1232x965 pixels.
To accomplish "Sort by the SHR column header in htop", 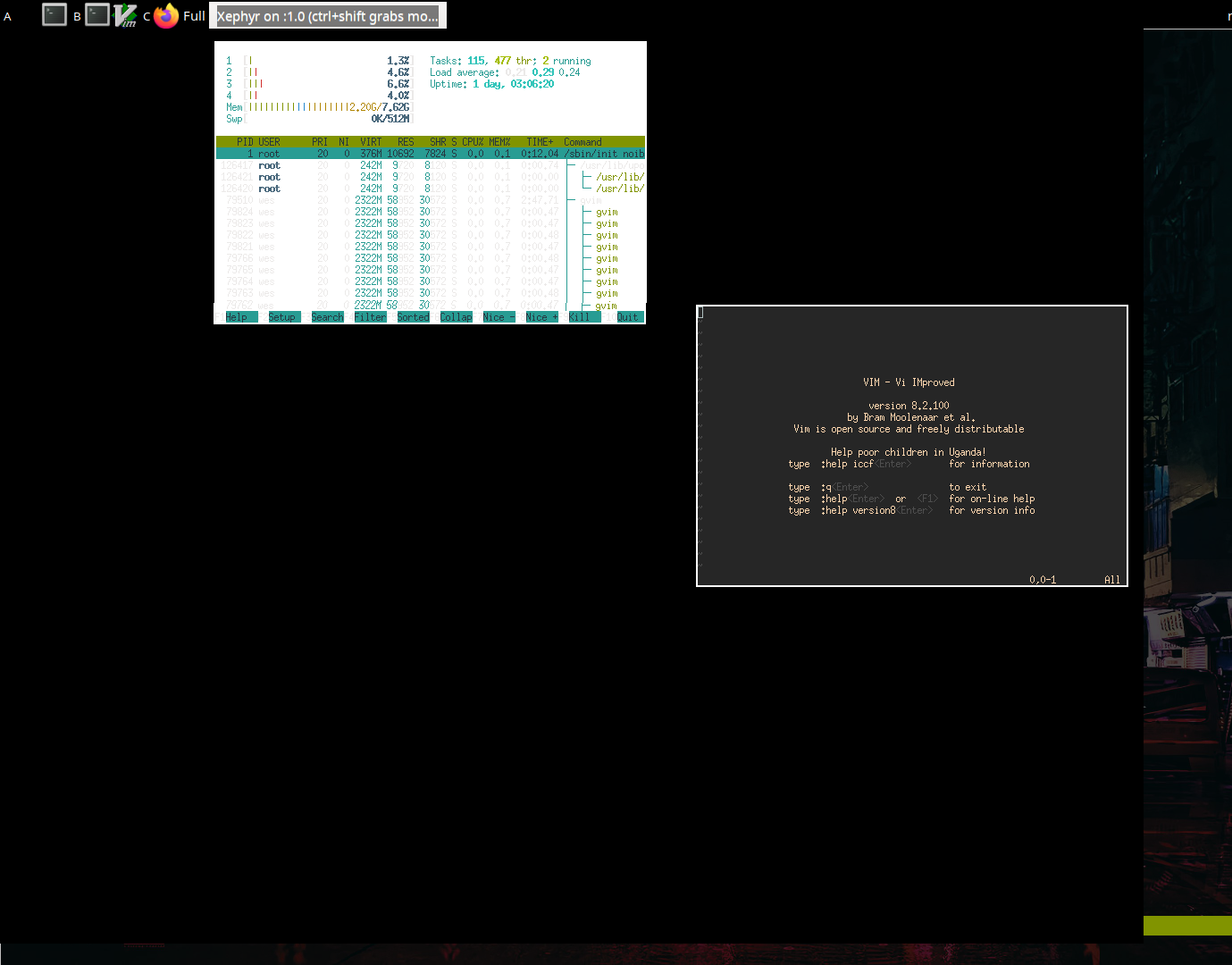I will (438, 142).
